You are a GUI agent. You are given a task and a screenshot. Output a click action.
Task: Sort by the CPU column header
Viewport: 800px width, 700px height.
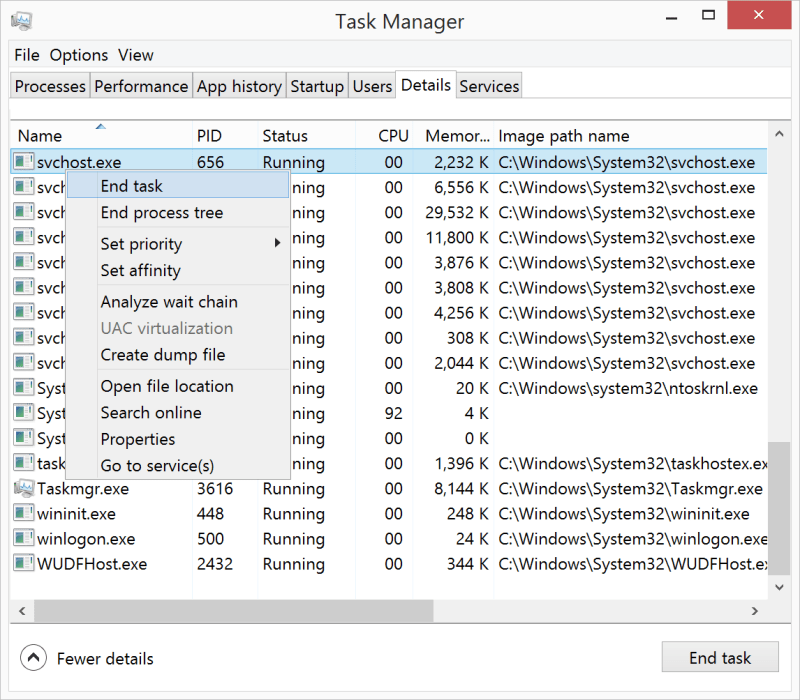(x=384, y=136)
